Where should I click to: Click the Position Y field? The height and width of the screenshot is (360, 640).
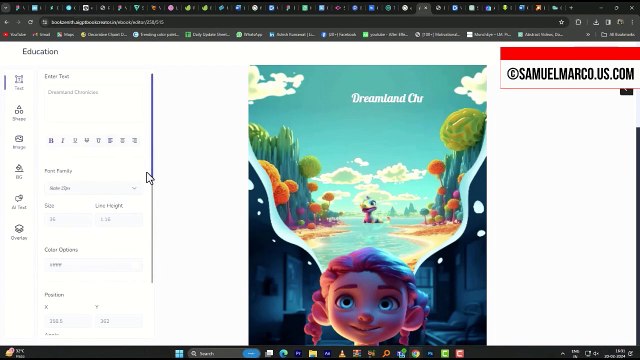pyautogui.click(x=119, y=321)
